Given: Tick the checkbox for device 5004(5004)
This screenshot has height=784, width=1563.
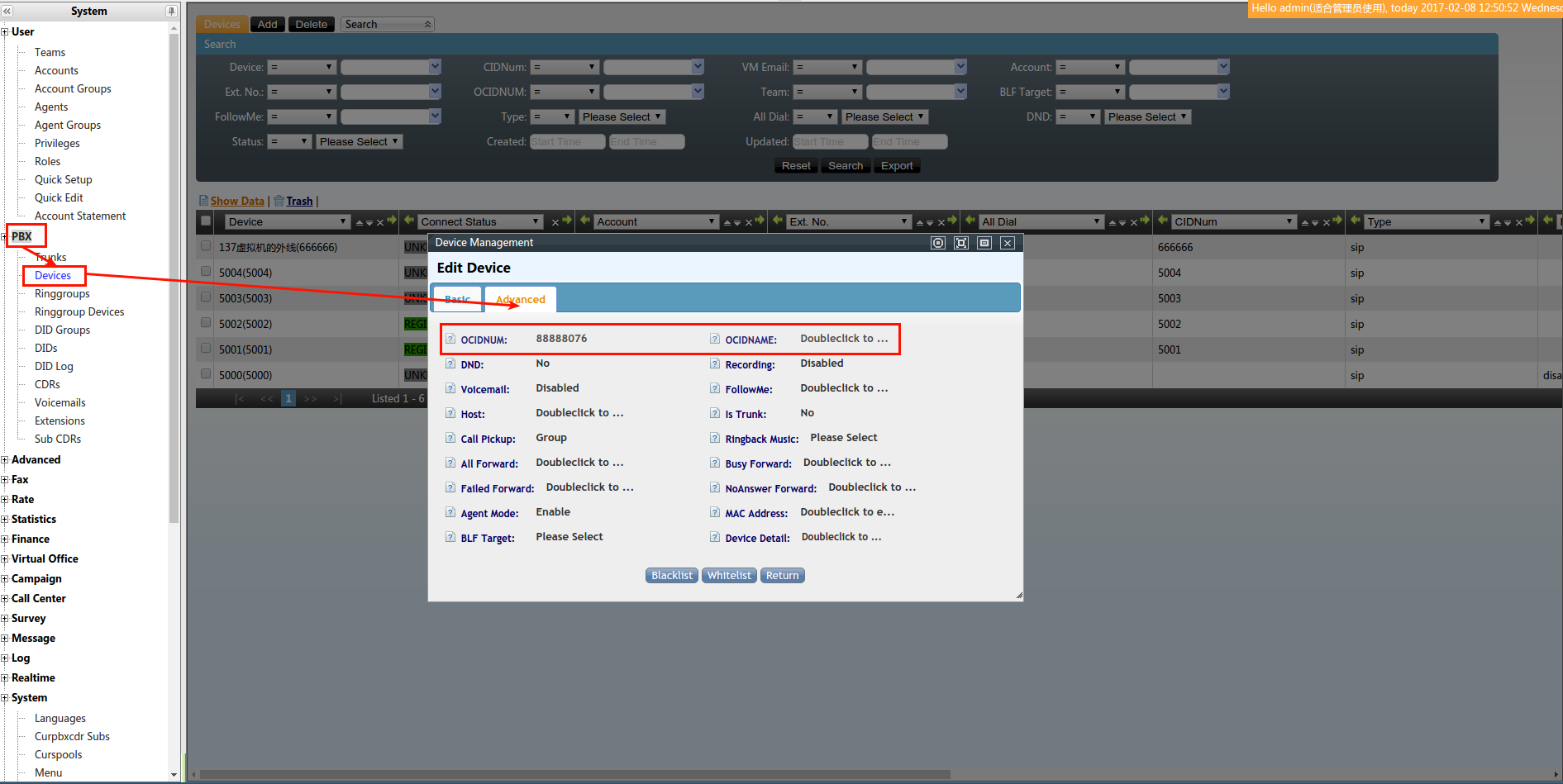Looking at the screenshot, I should point(206,272).
